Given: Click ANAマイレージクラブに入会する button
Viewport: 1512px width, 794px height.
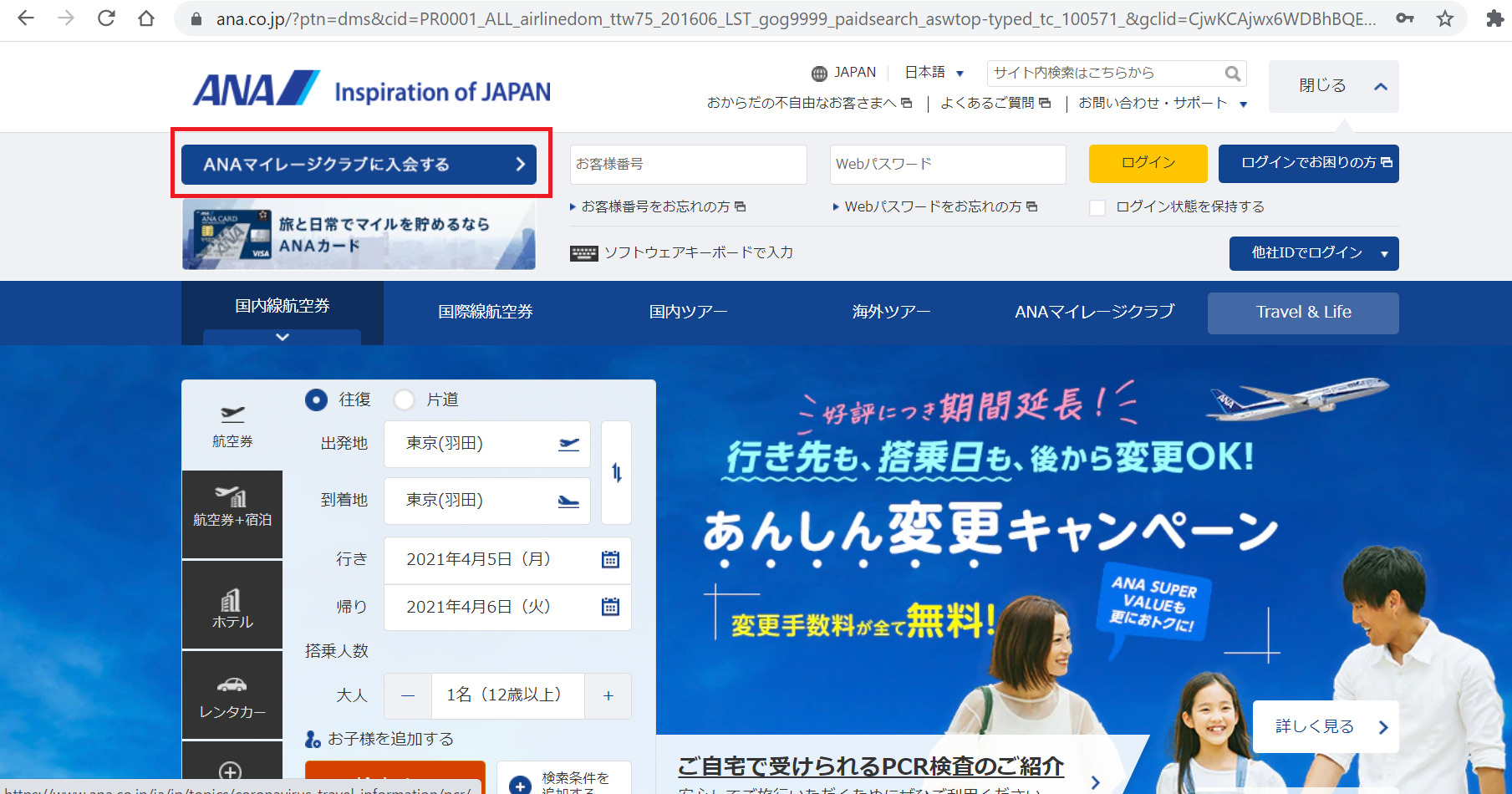Looking at the screenshot, I should [x=359, y=165].
